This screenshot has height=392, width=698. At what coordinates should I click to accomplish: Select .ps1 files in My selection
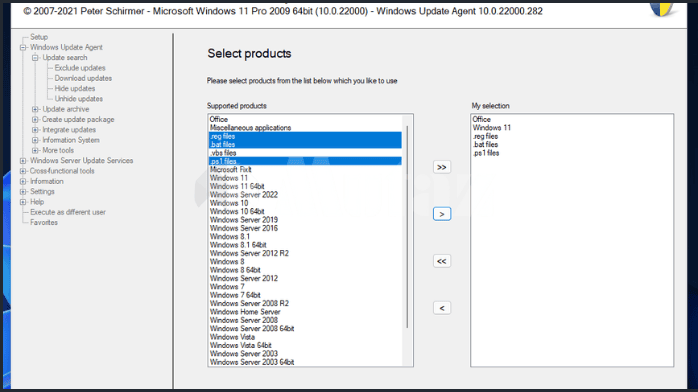coord(572,153)
